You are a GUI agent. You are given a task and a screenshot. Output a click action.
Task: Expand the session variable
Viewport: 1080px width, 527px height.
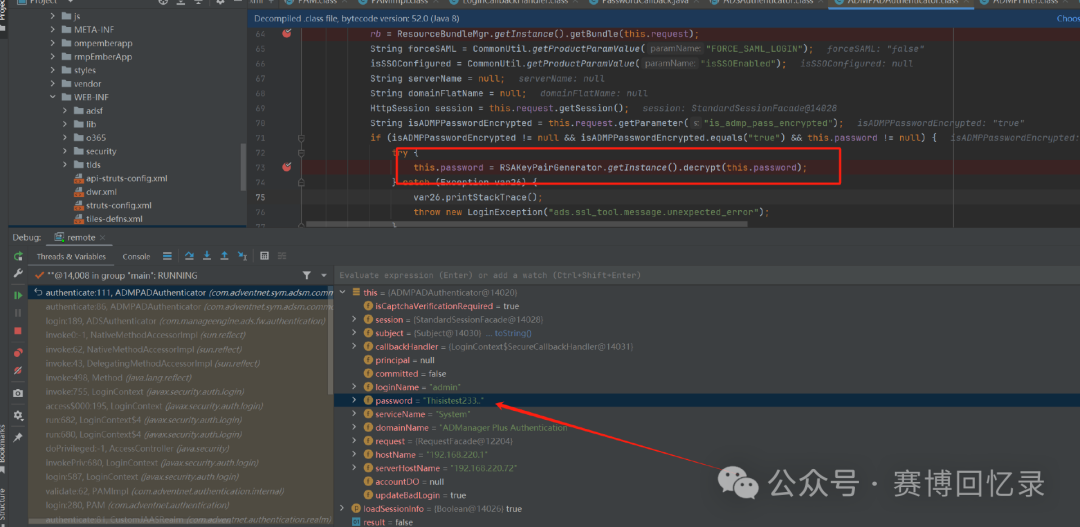[x=355, y=320]
